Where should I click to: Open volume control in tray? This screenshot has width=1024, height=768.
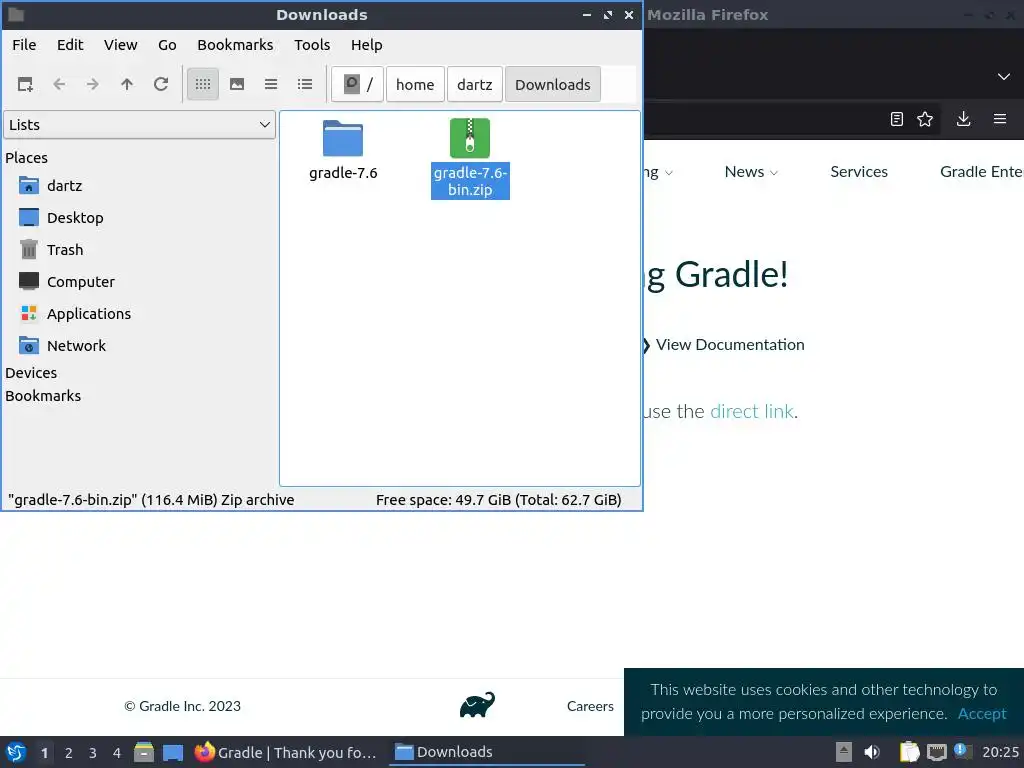[872, 752]
